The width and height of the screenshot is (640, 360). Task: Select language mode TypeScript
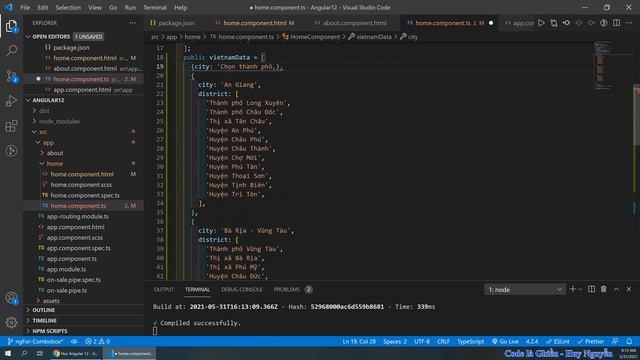click(x=470, y=341)
